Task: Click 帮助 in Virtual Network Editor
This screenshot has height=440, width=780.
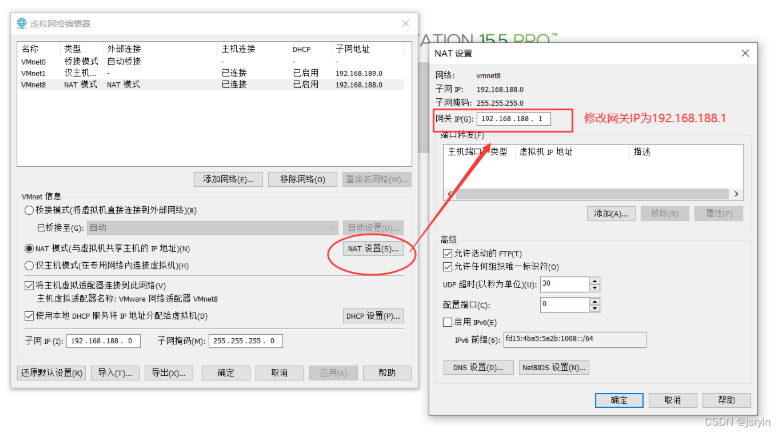Action: click(387, 373)
